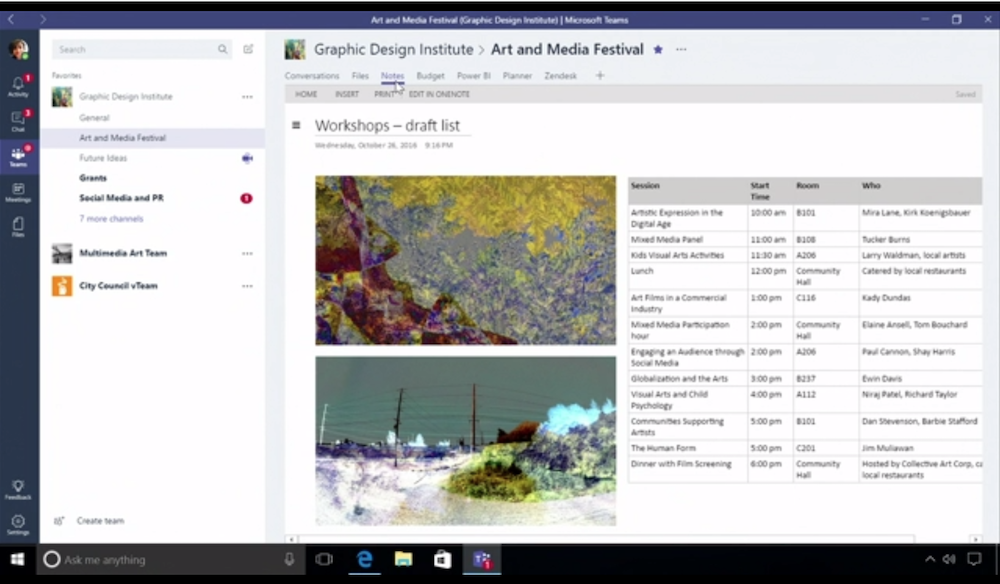Open the Chat section icon
The image size is (1000, 584).
coord(18,121)
